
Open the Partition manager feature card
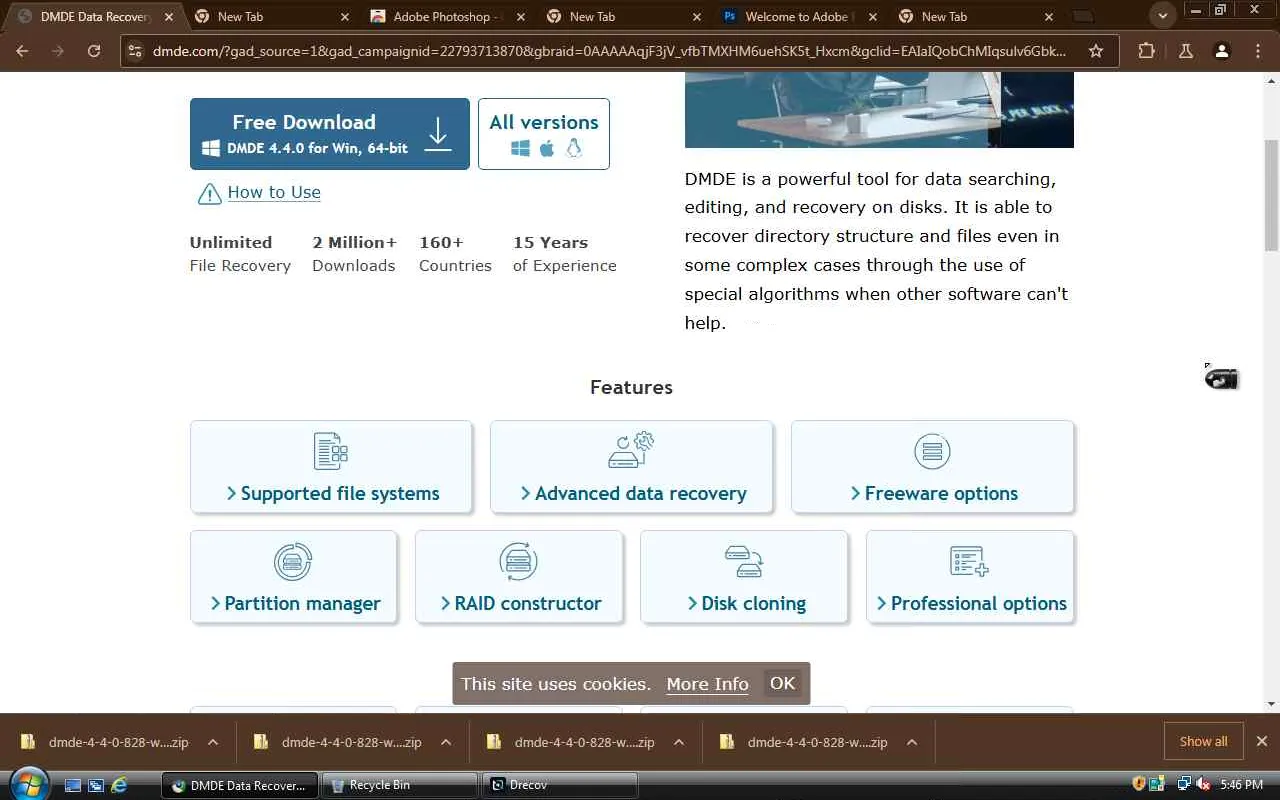(293, 577)
